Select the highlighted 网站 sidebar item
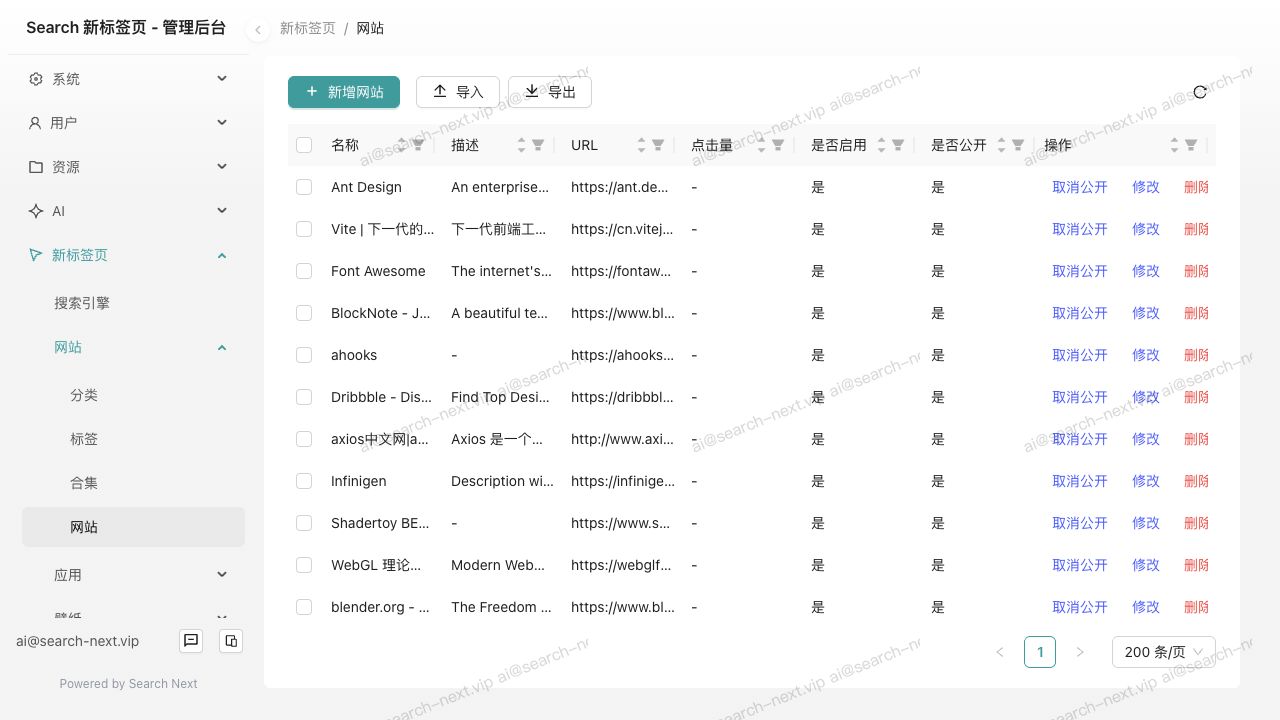This screenshot has width=1280, height=720. coord(133,527)
